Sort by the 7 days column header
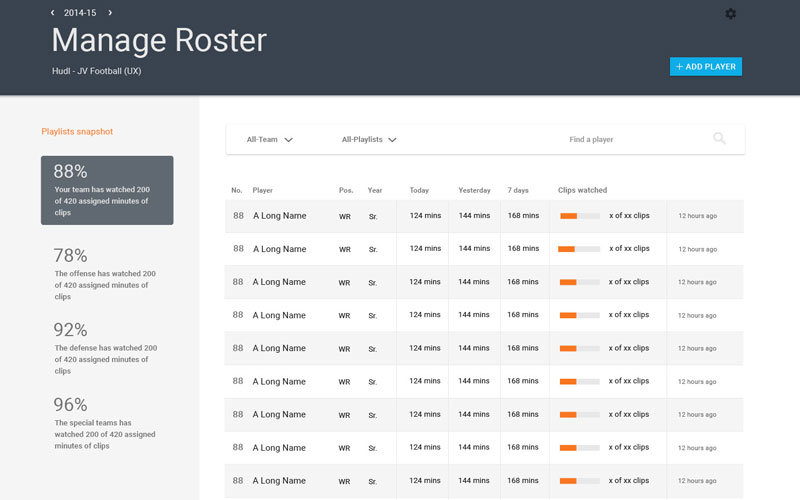Viewport: 800px width, 500px height. [518, 190]
